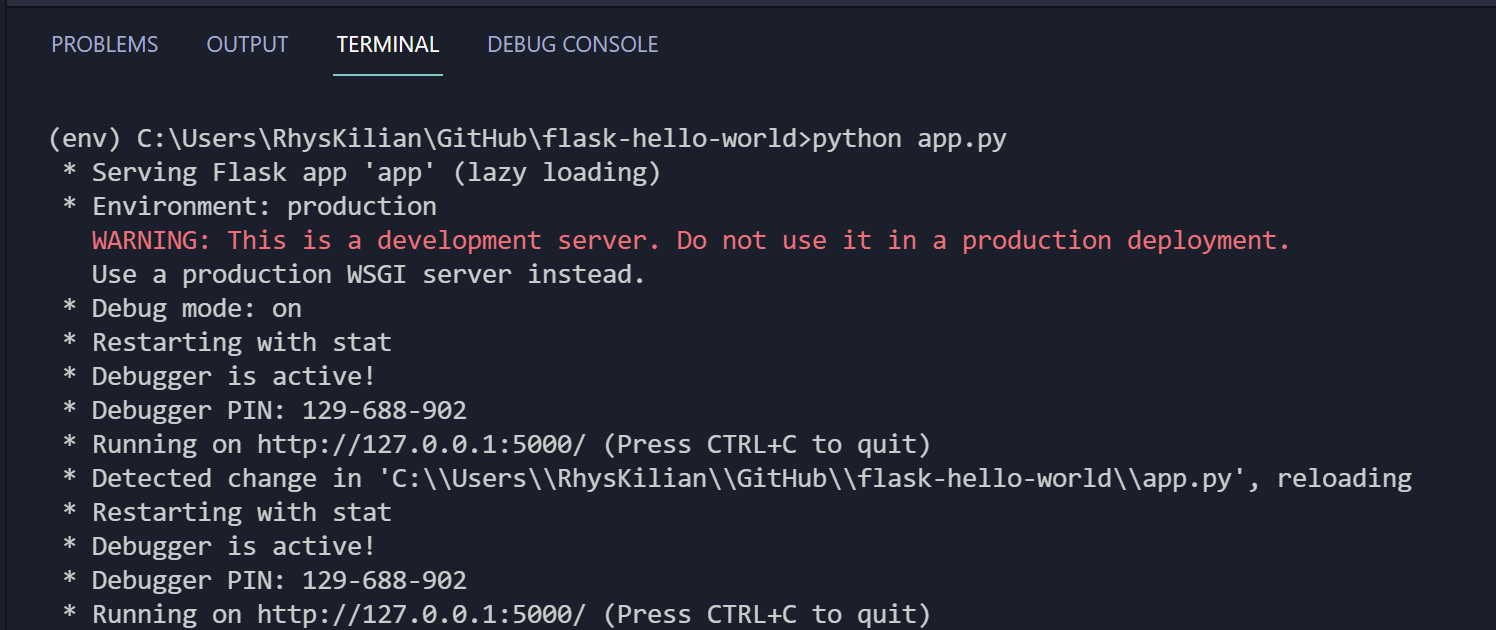Click the (env) prefix in the prompt
This screenshot has height=630, width=1496.
85,139
